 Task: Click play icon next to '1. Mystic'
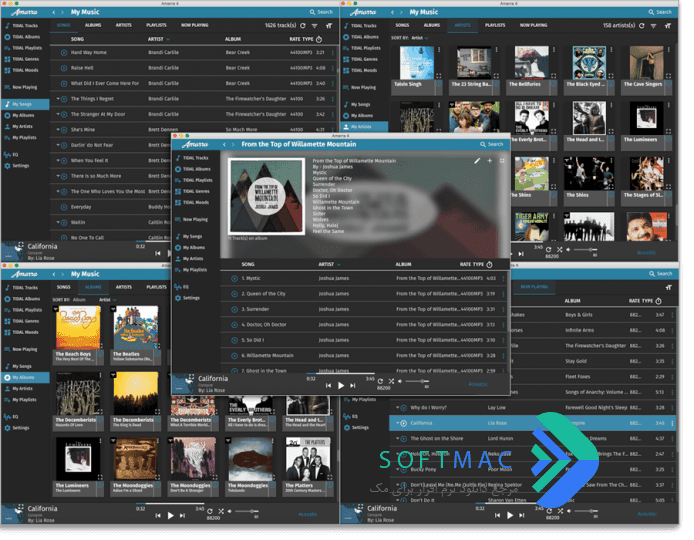[235, 278]
